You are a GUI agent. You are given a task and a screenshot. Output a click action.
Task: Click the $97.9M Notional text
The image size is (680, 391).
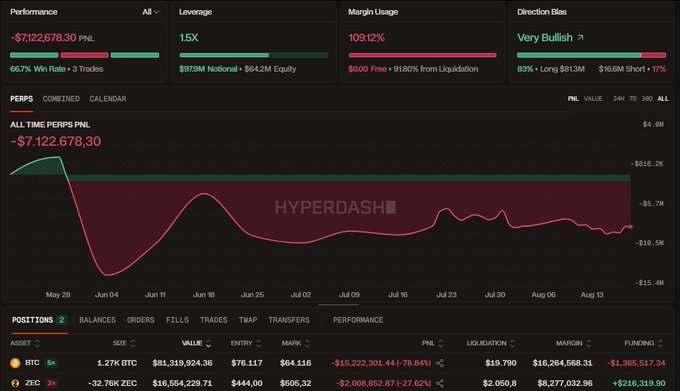click(208, 69)
